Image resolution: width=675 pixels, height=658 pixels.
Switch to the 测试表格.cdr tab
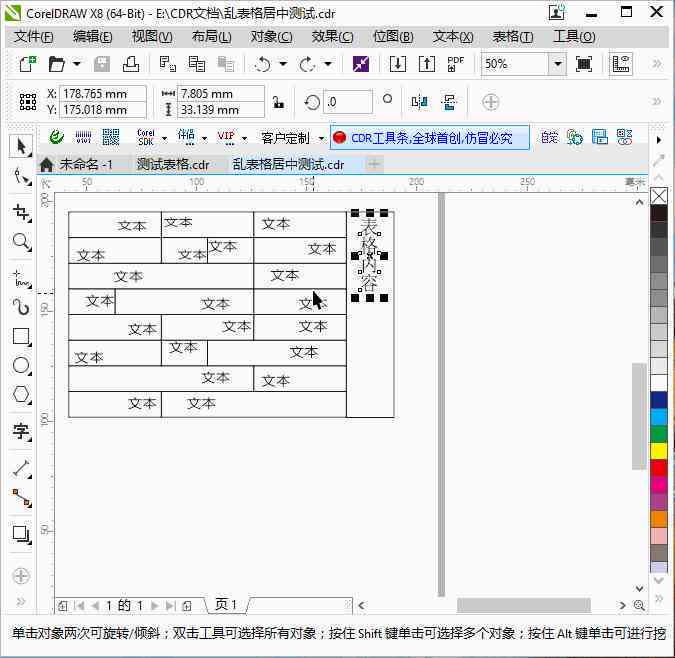coord(173,164)
